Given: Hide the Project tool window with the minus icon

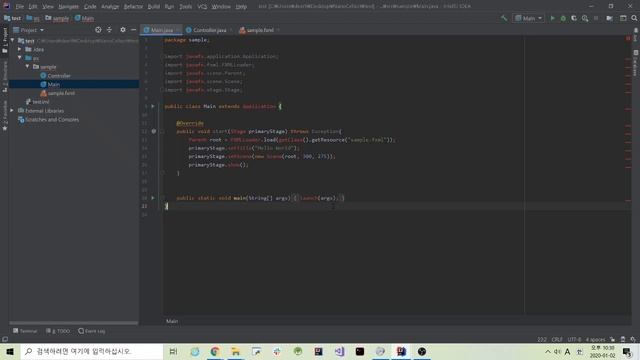Looking at the screenshot, I should (133, 30).
